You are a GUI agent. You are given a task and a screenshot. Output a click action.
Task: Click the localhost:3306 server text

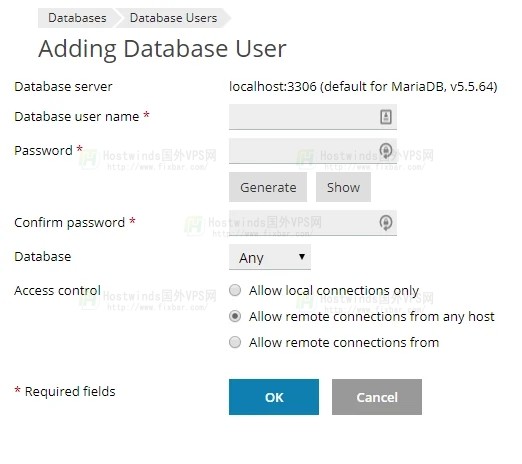[363, 87]
